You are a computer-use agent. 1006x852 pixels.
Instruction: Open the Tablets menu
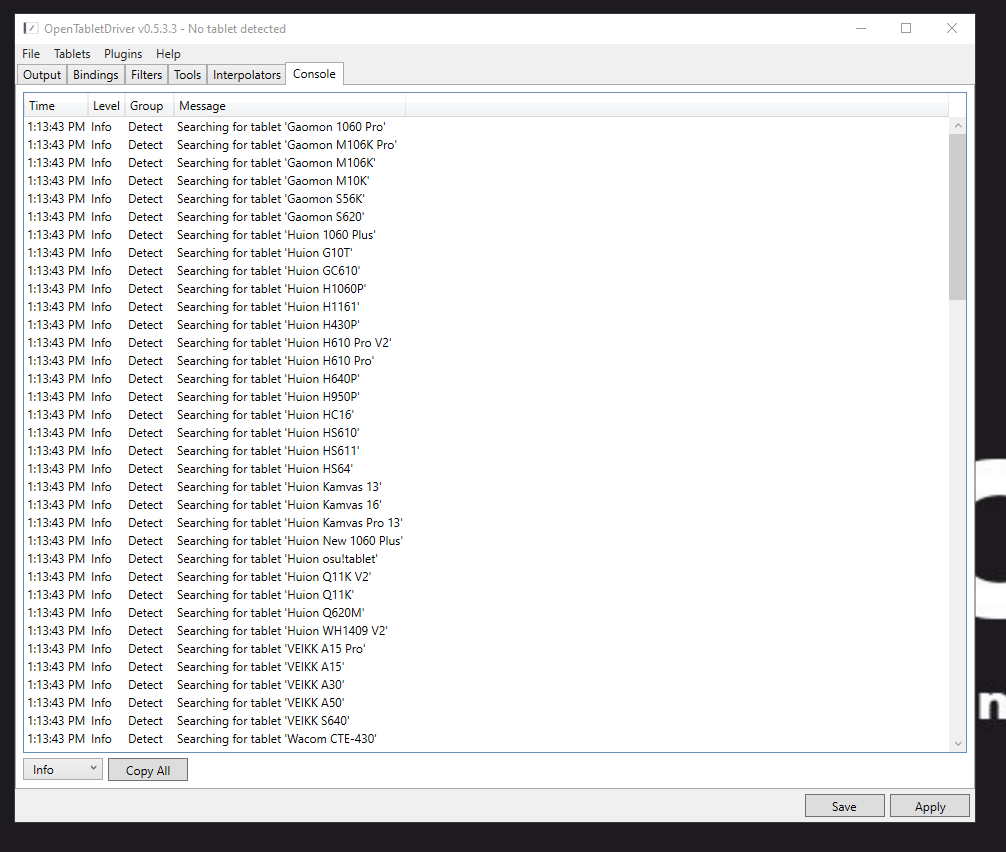(71, 53)
